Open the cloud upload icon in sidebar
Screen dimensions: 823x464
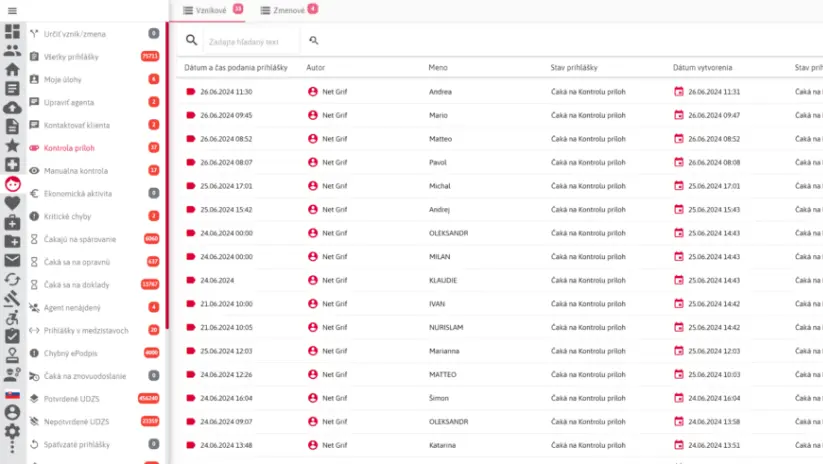pyautogui.click(x=12, y=107)
